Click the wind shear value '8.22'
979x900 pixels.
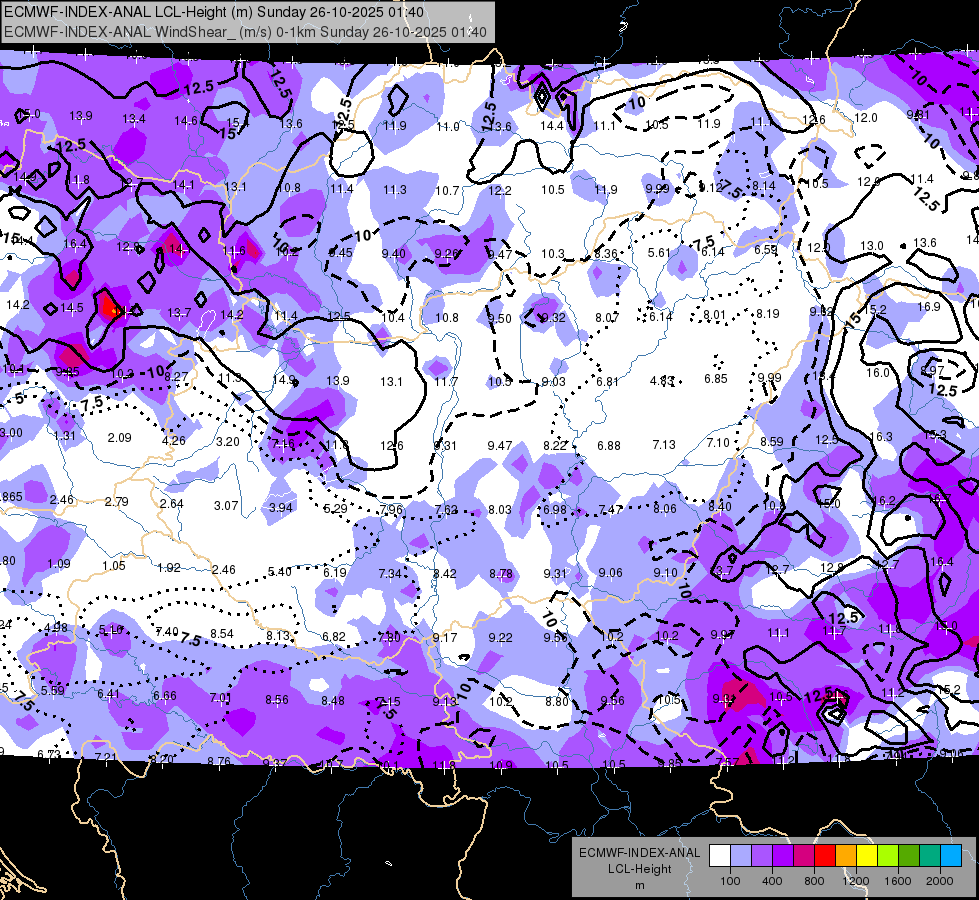[554, 445]
